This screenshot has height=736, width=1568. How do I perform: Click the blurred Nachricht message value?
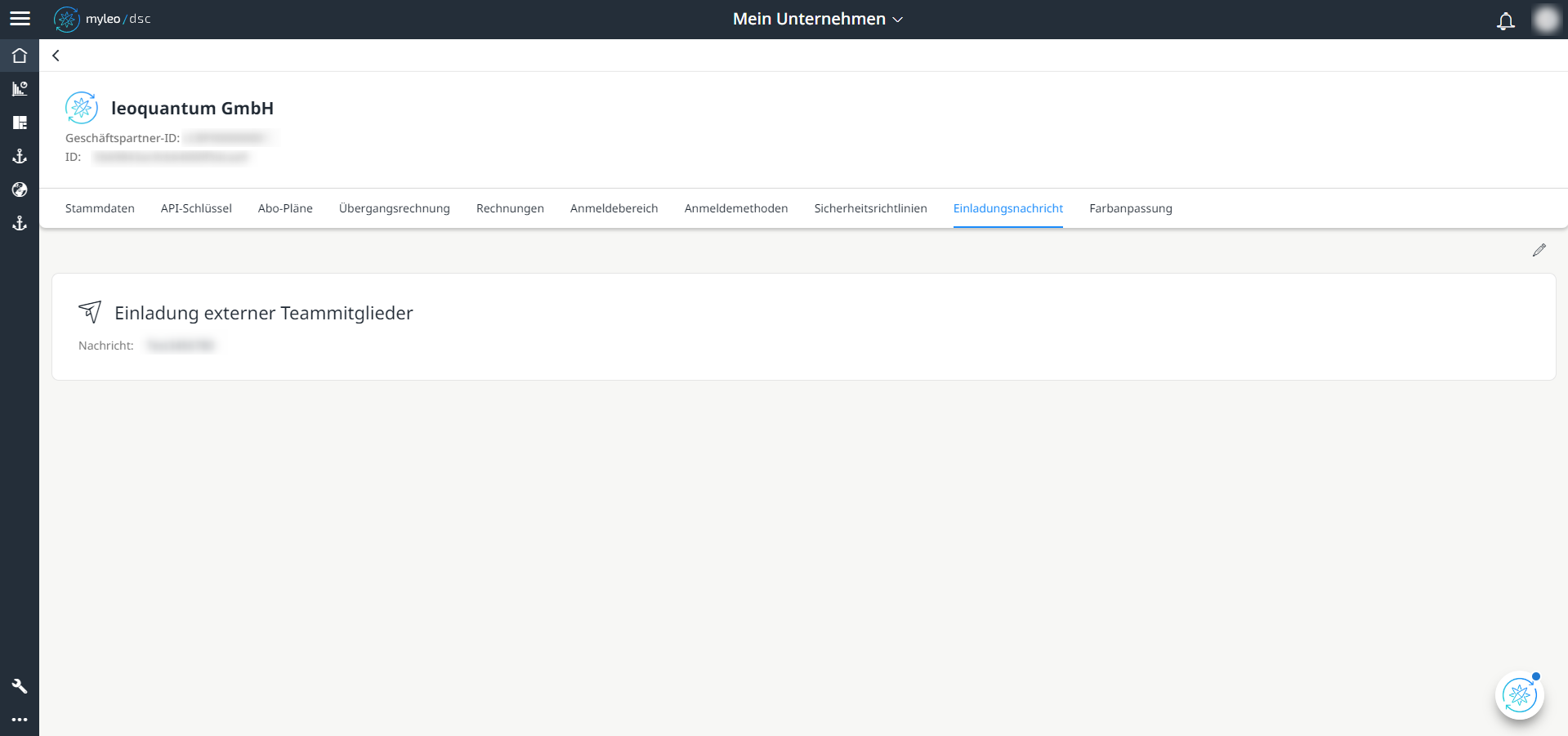click(181, 346)
